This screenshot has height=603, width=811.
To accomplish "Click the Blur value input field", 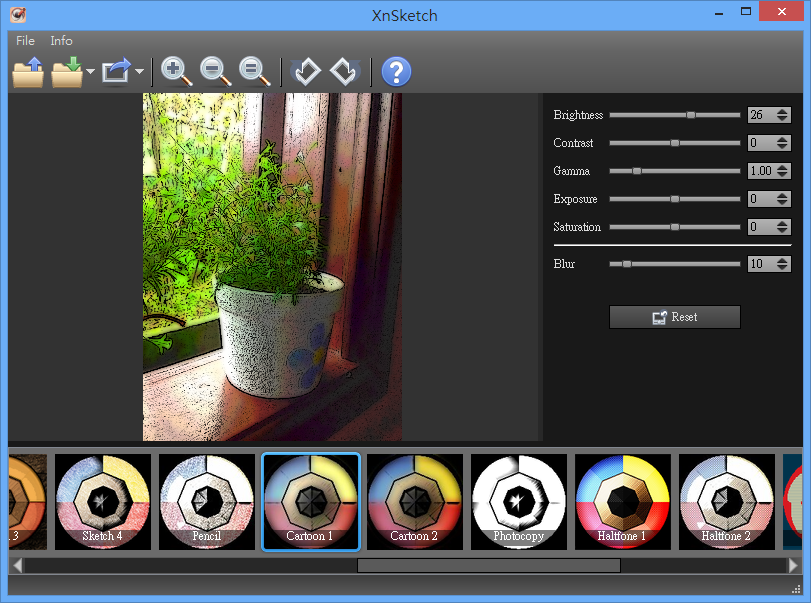I will click(761, 264).
